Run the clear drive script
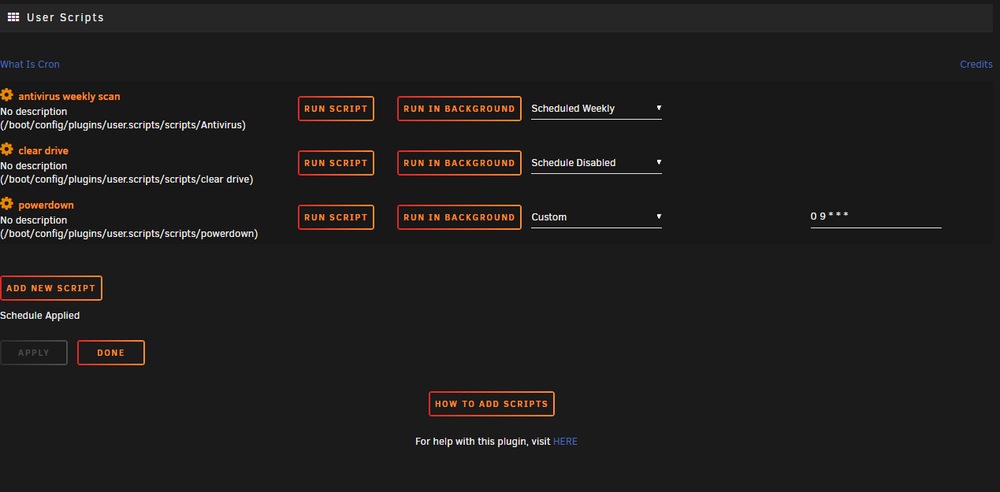The height and width of the screenshot is (492, 1000). (336, 163)
